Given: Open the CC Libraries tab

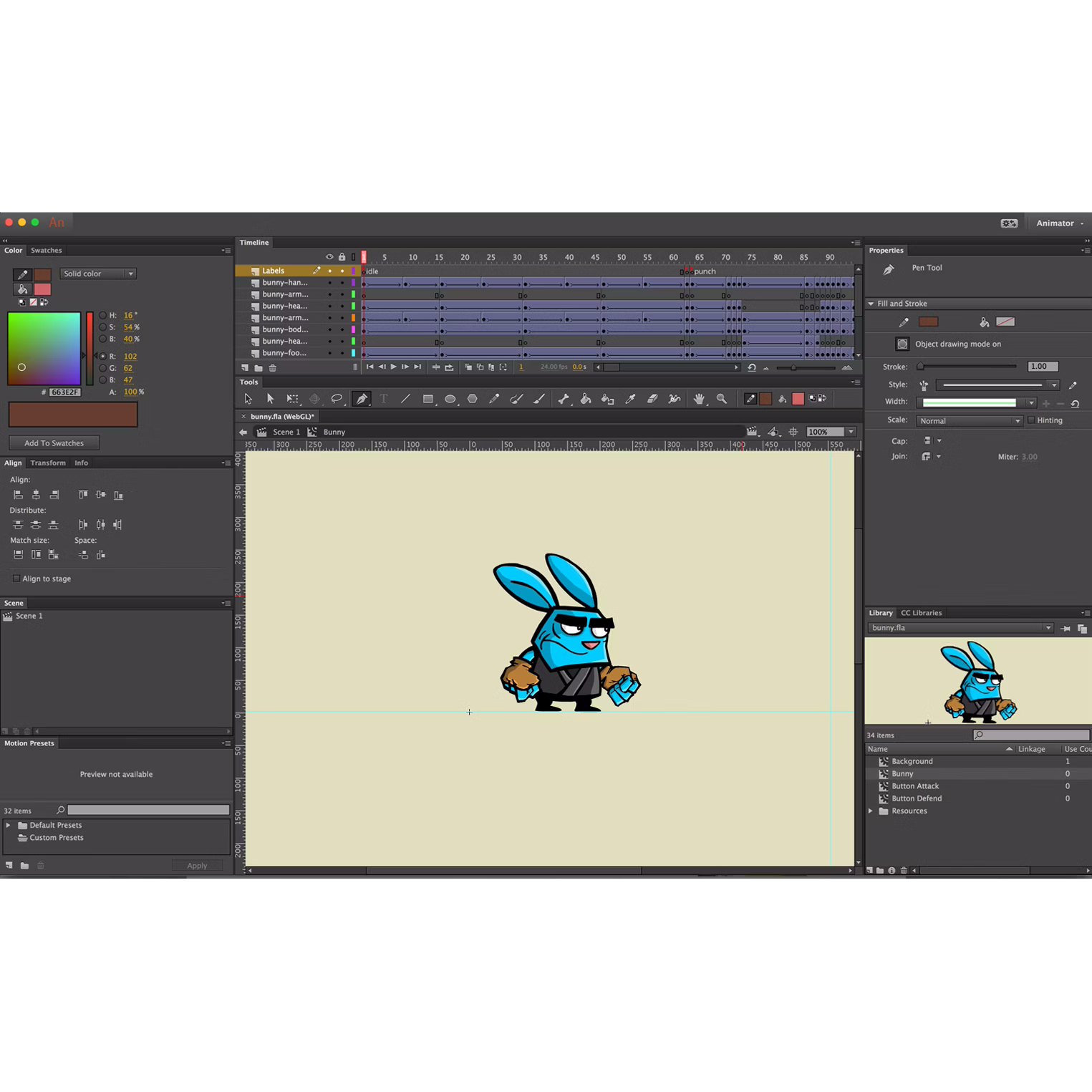Looking at the screenshot, I should point(922,613).
